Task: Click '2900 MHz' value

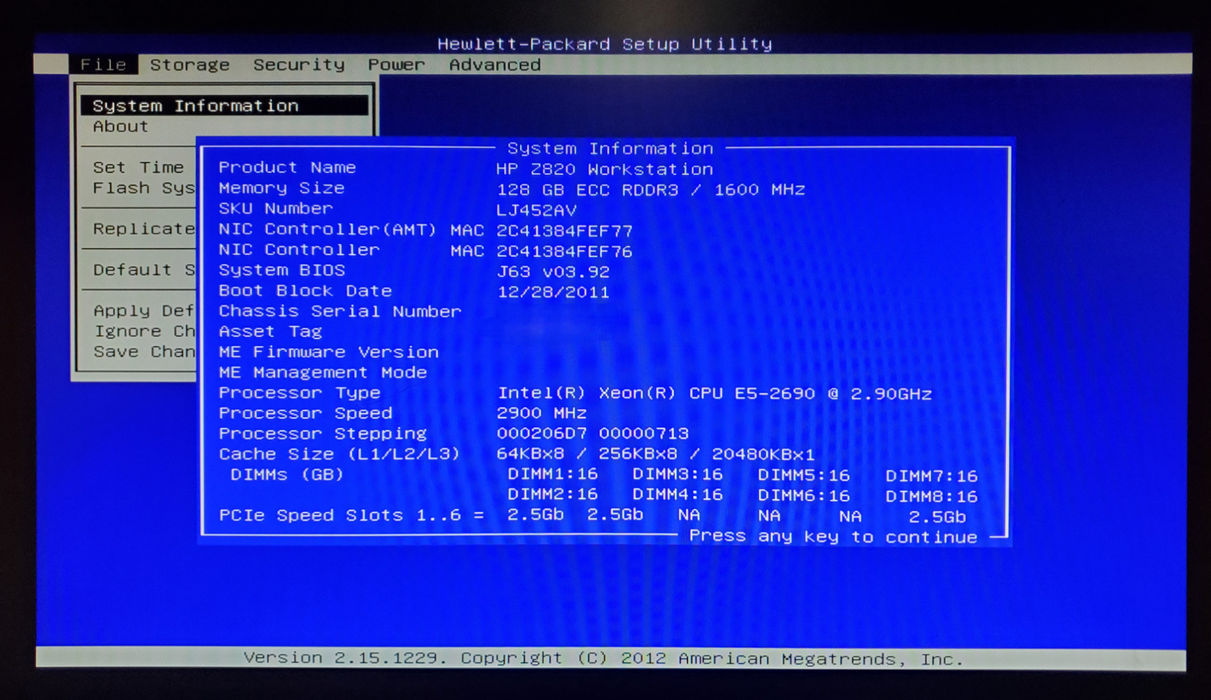Action: point(542,413)
